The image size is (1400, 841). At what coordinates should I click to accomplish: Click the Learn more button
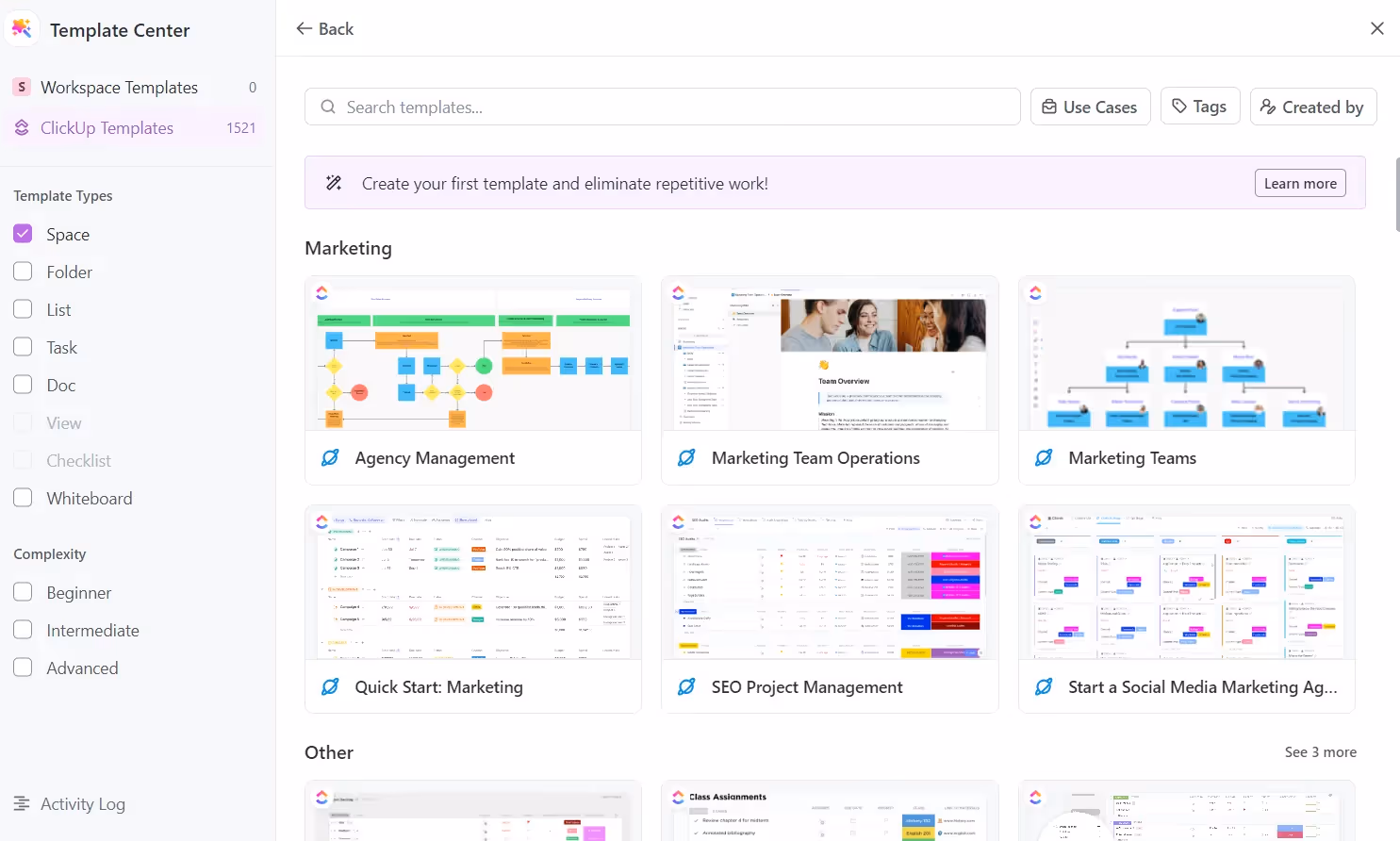(1300, 182)
